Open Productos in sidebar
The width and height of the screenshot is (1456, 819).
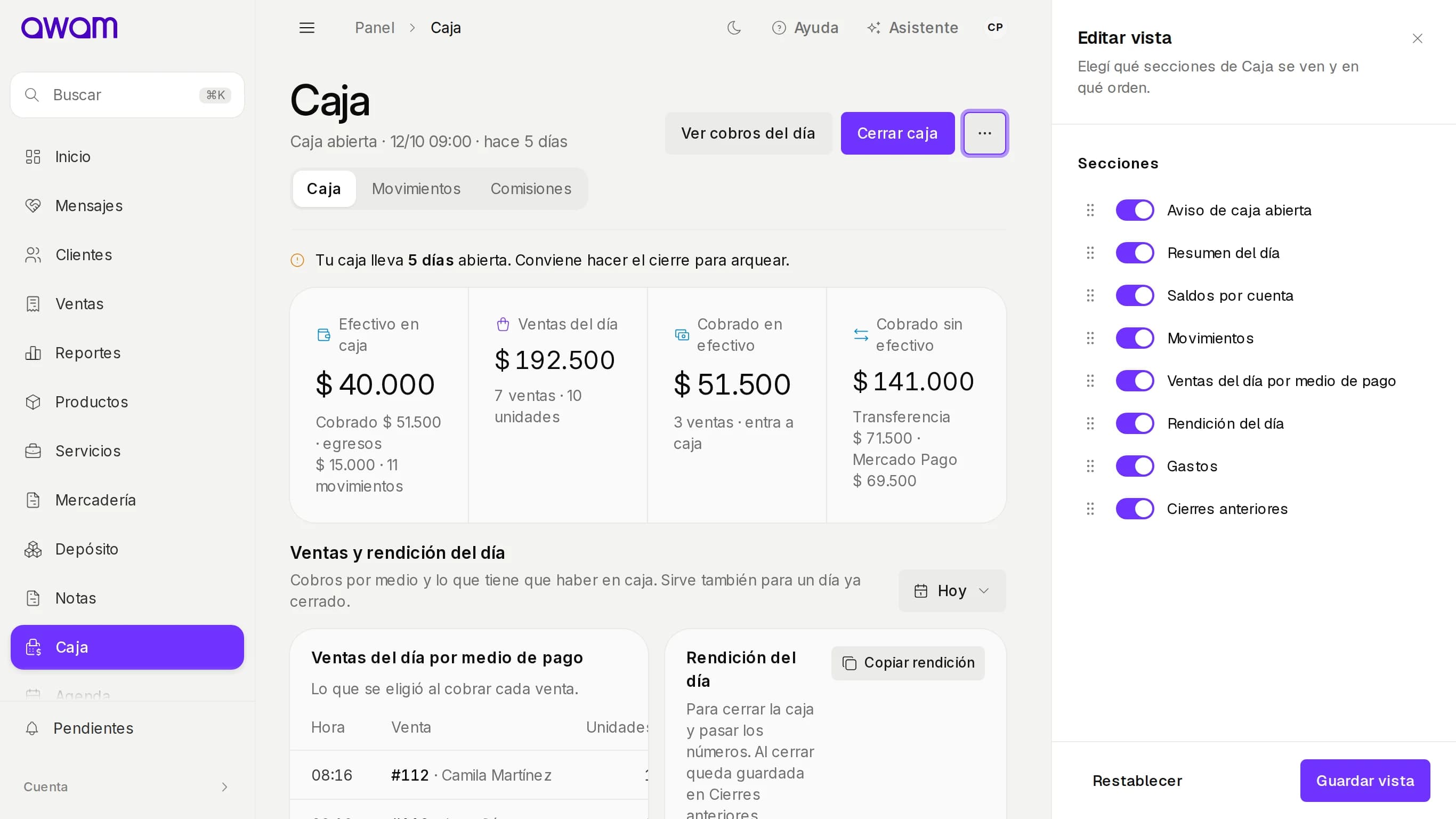tap(127, 402)
